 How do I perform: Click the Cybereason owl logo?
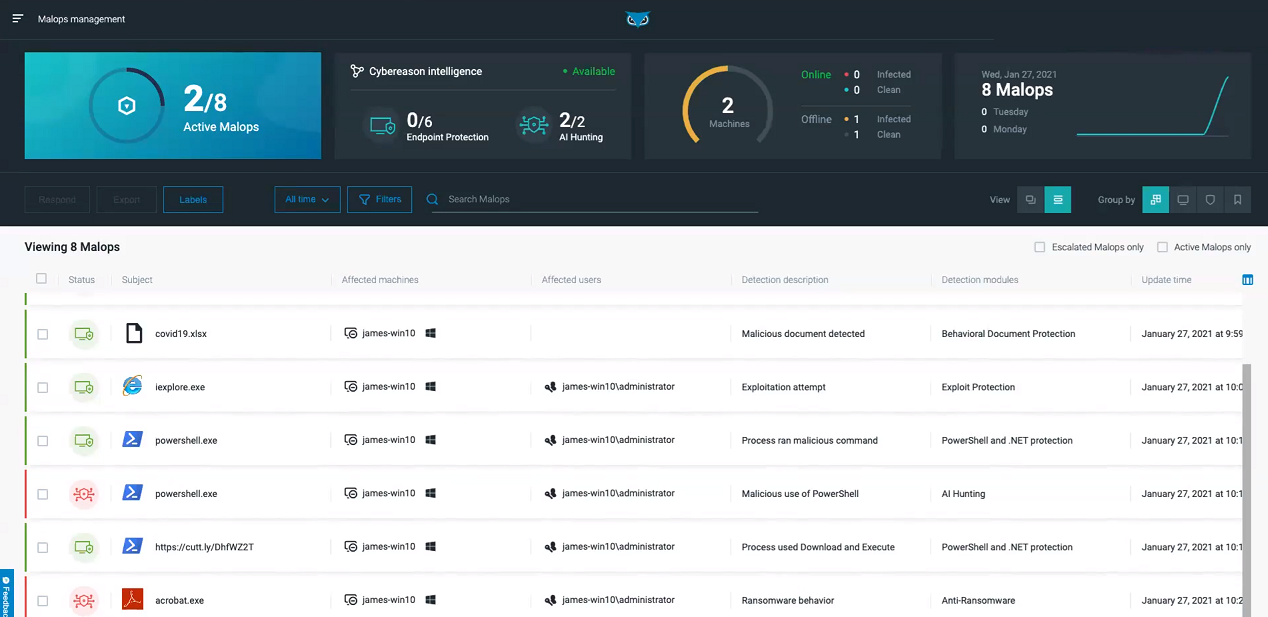637,18
